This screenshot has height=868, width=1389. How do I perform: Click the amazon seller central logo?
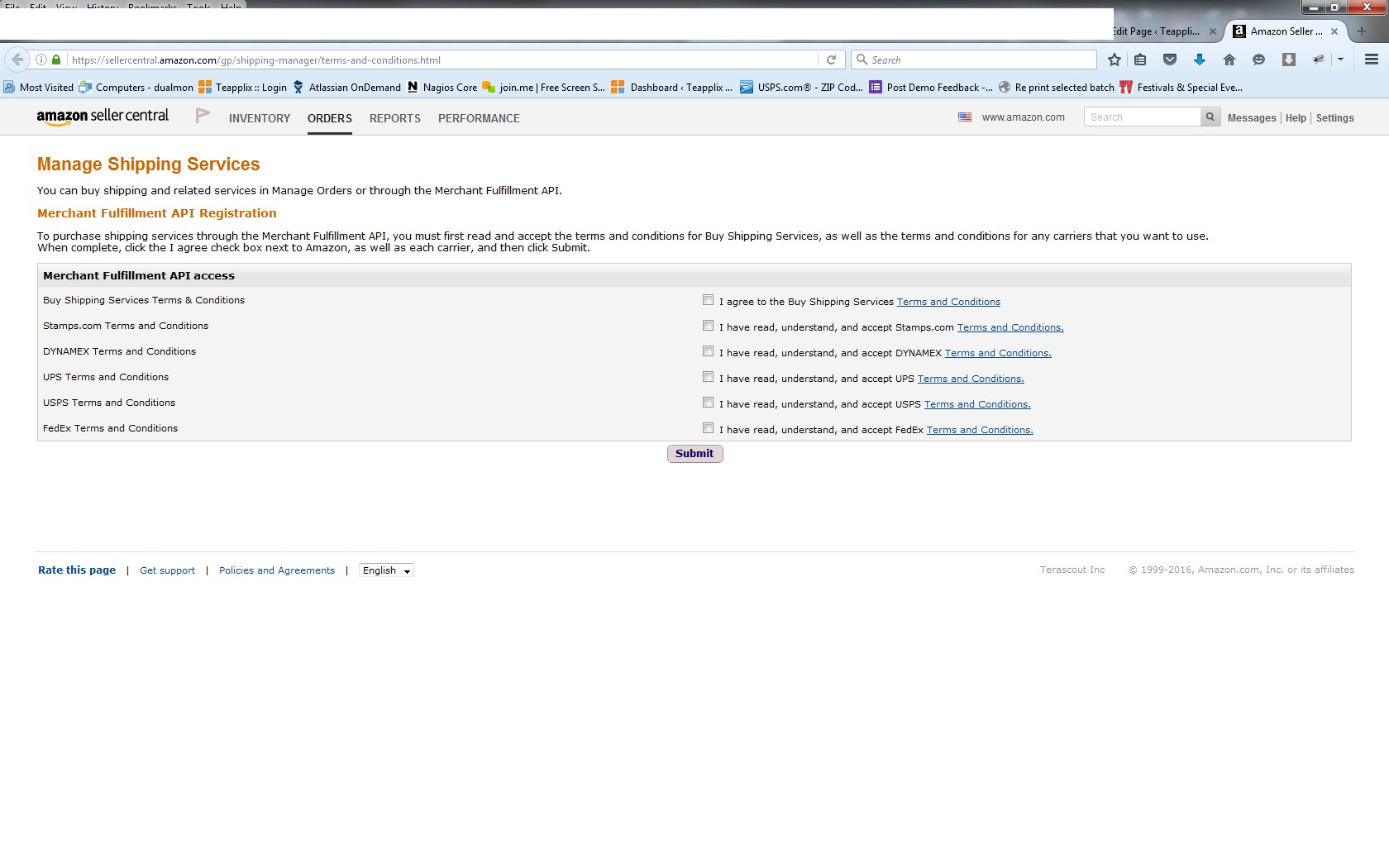(x=103, y=117)
